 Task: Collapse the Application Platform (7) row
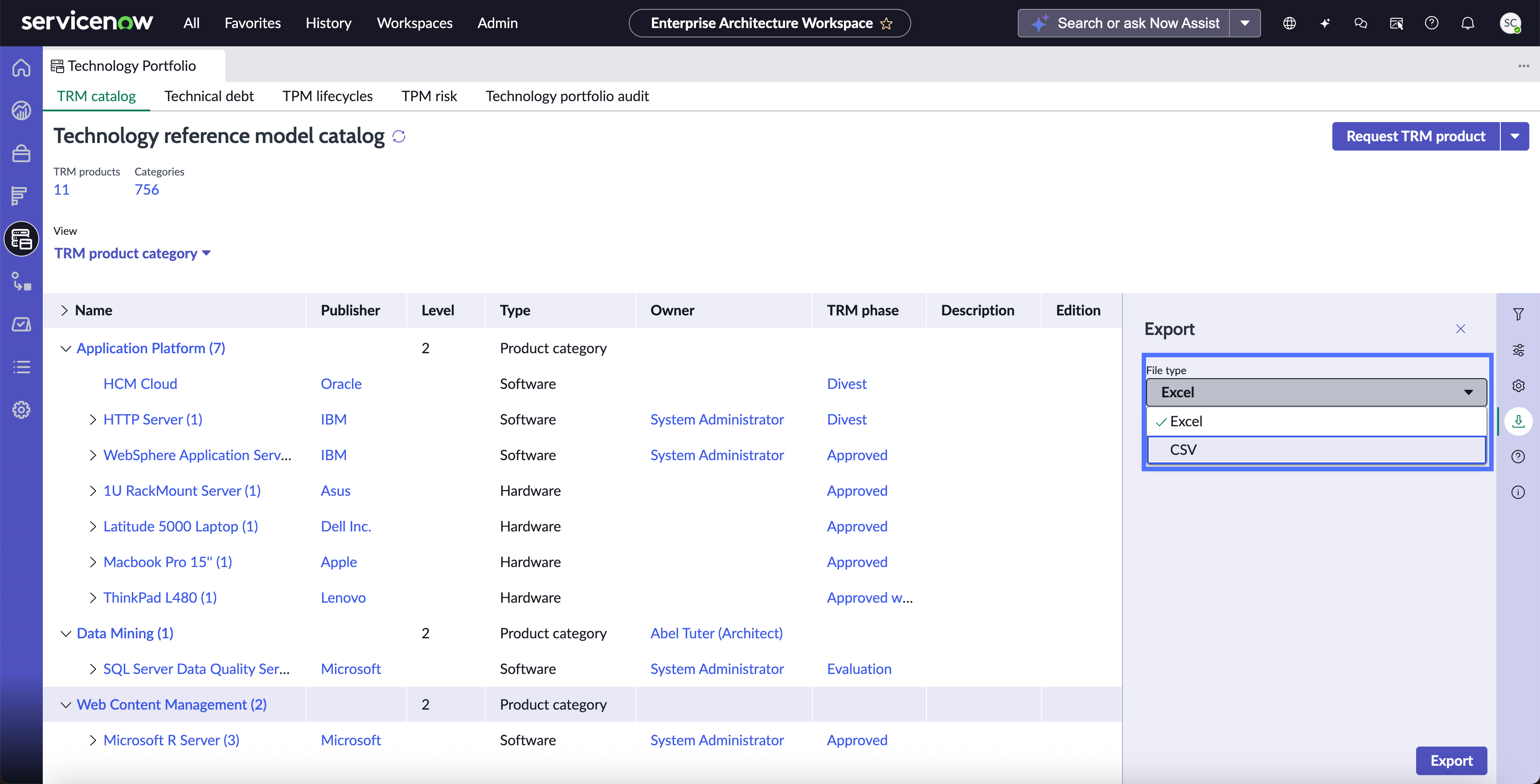(x=66, y=348)
